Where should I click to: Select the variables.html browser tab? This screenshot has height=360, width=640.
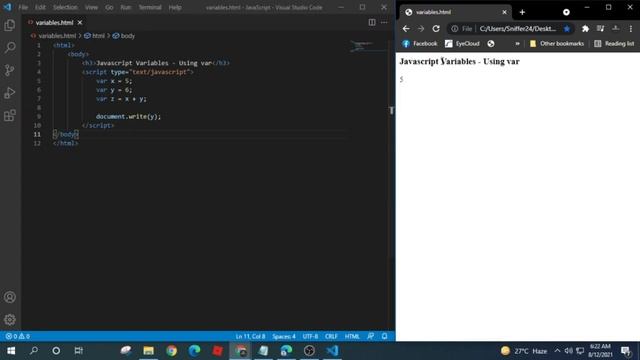pyautogui.click(x=455, y=12)
